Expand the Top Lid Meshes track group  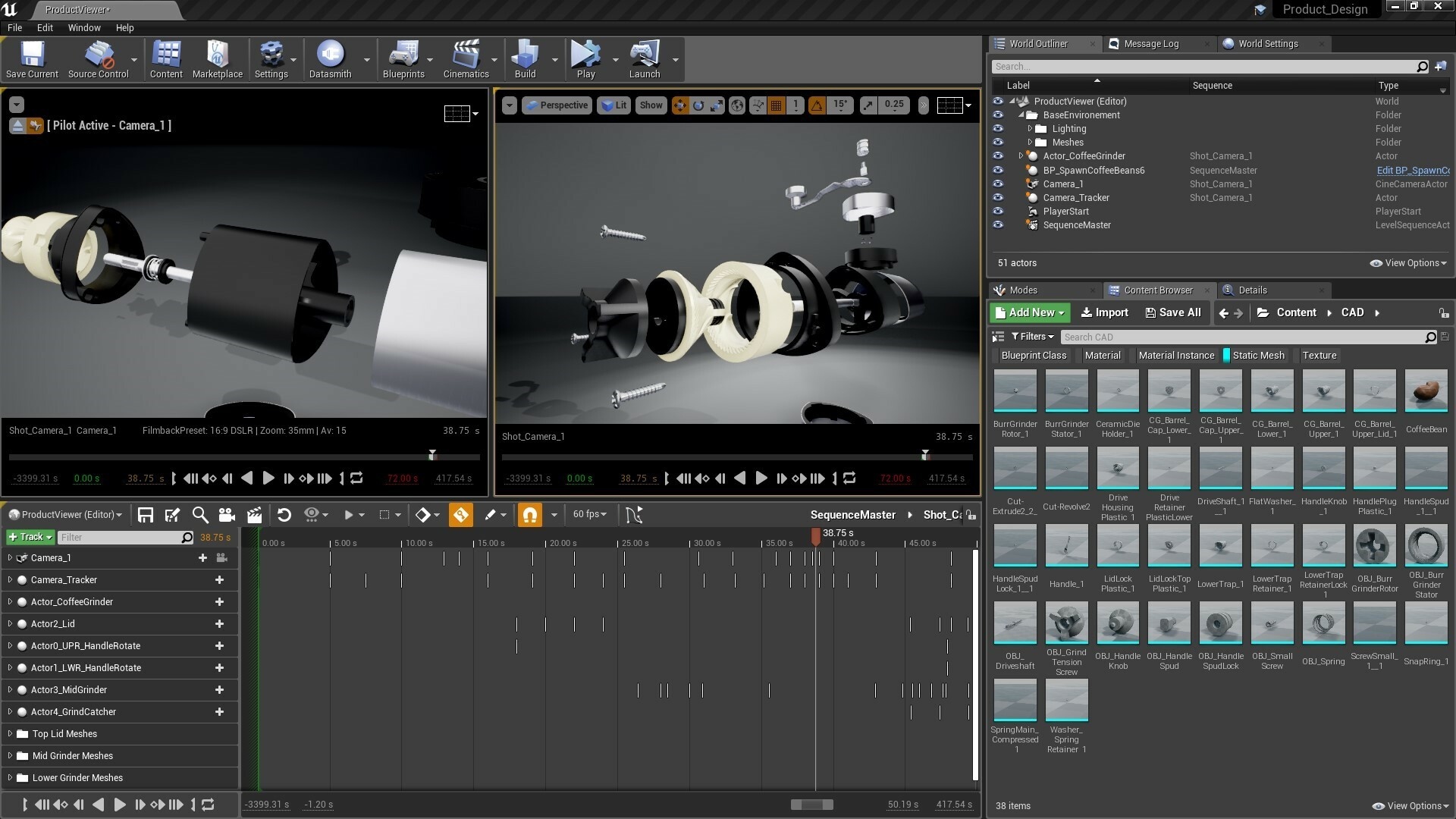pos(9,733)
